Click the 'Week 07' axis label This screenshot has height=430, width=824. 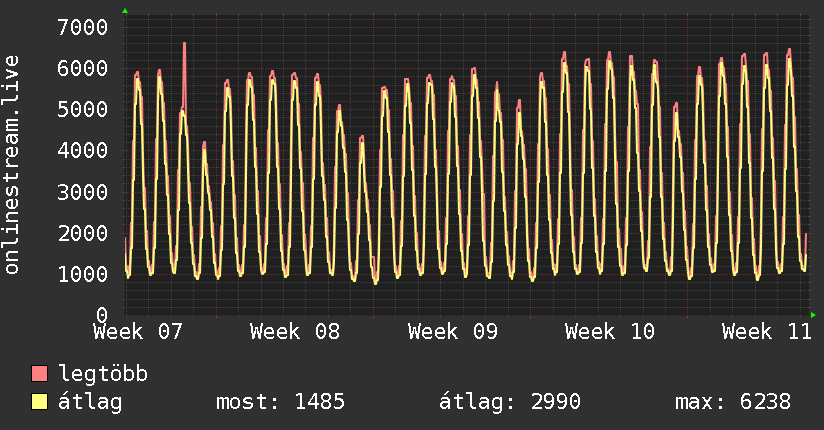[138, 332]
